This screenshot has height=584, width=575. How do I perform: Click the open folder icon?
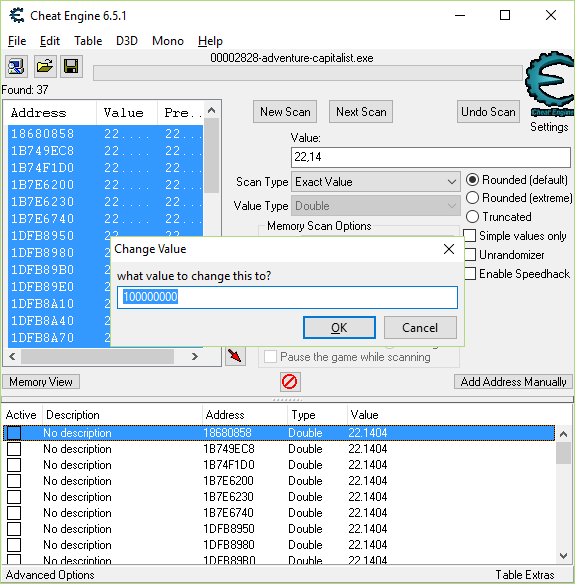pyautogui.click(x=45, y=67)
